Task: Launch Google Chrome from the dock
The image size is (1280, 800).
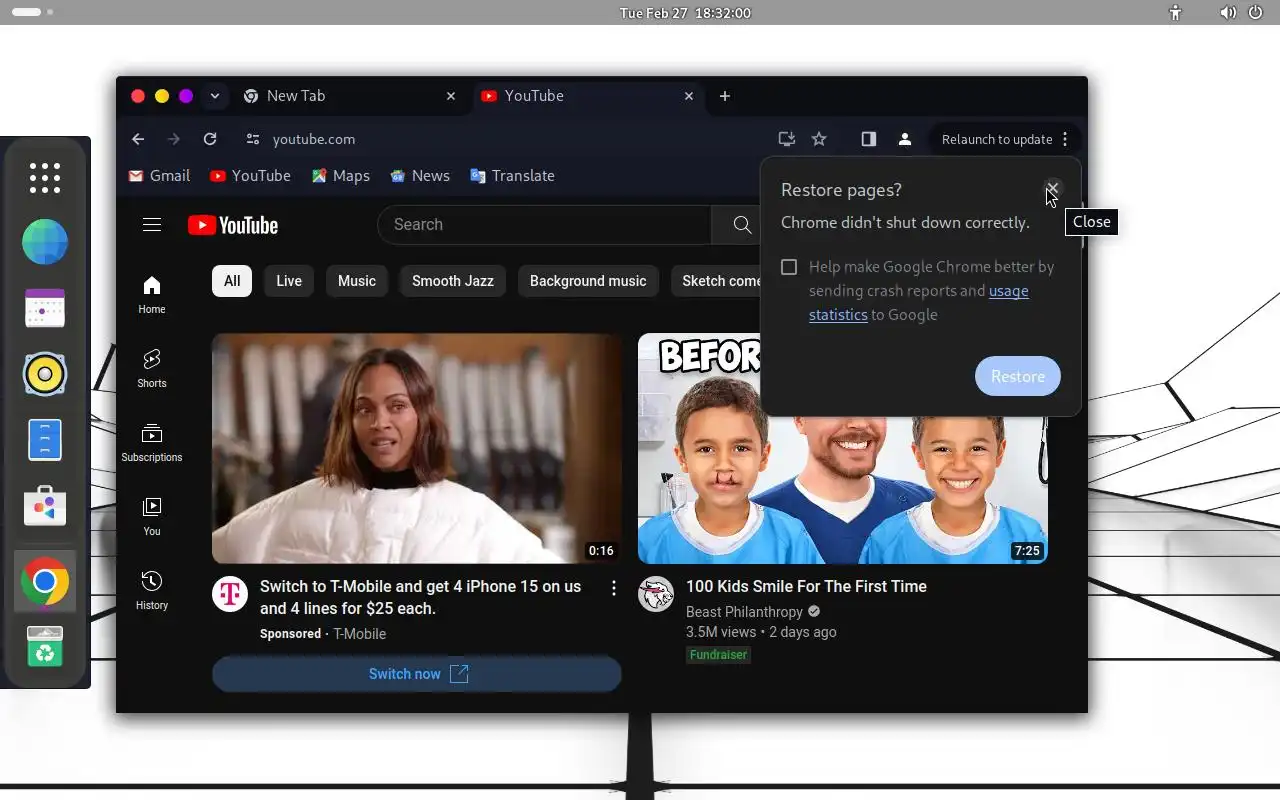Action: [45, 582]
